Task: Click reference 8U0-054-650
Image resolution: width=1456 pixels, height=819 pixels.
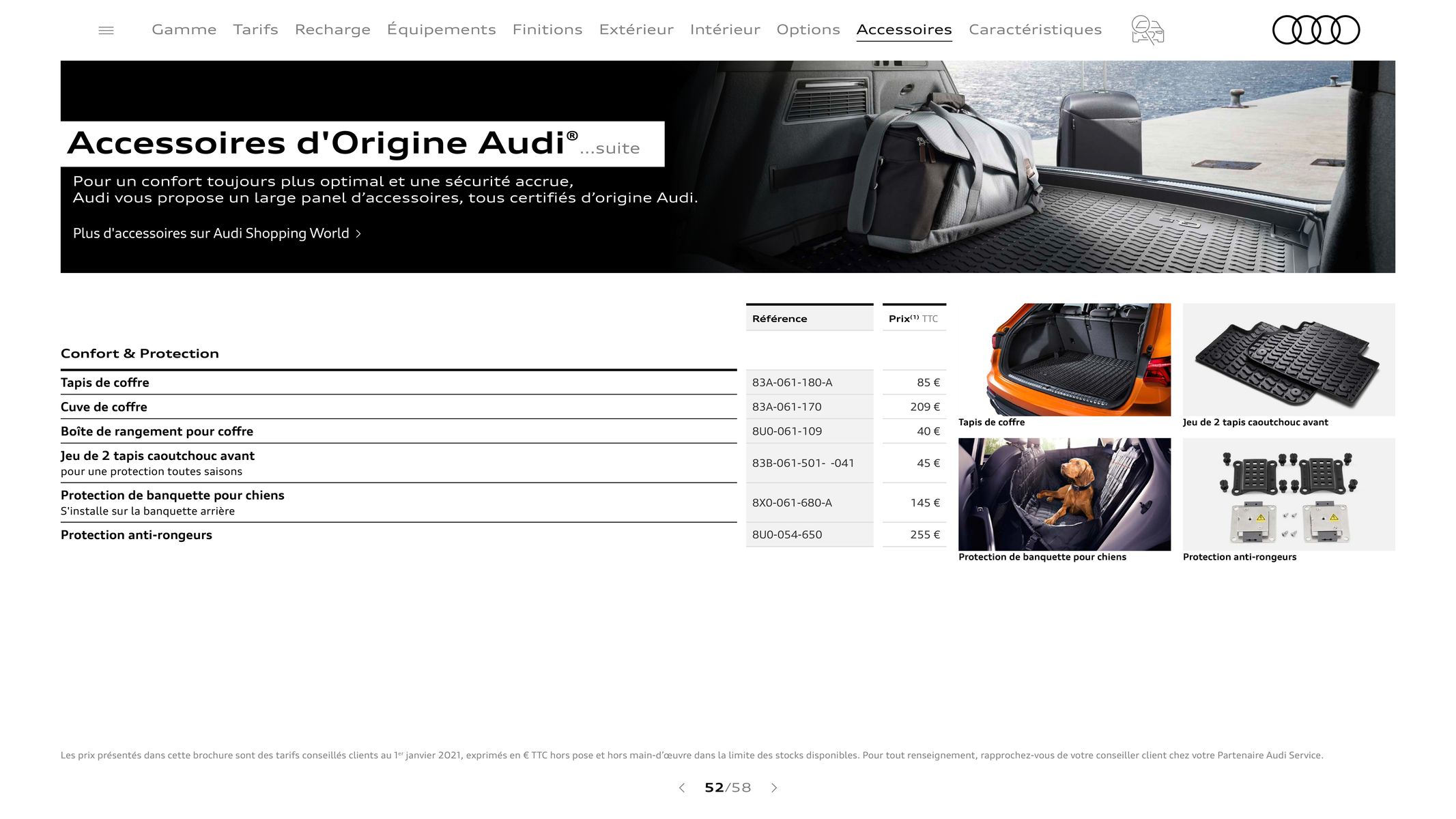Action: pyautogui.click(x=787, y=534)
